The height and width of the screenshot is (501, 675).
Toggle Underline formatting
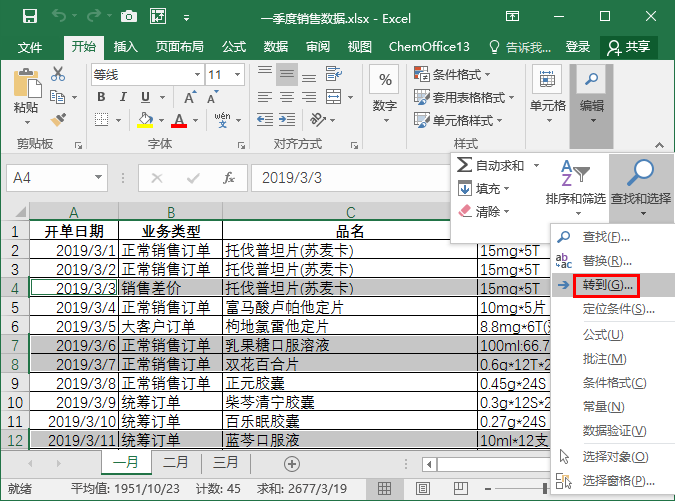tap(146, 97)
